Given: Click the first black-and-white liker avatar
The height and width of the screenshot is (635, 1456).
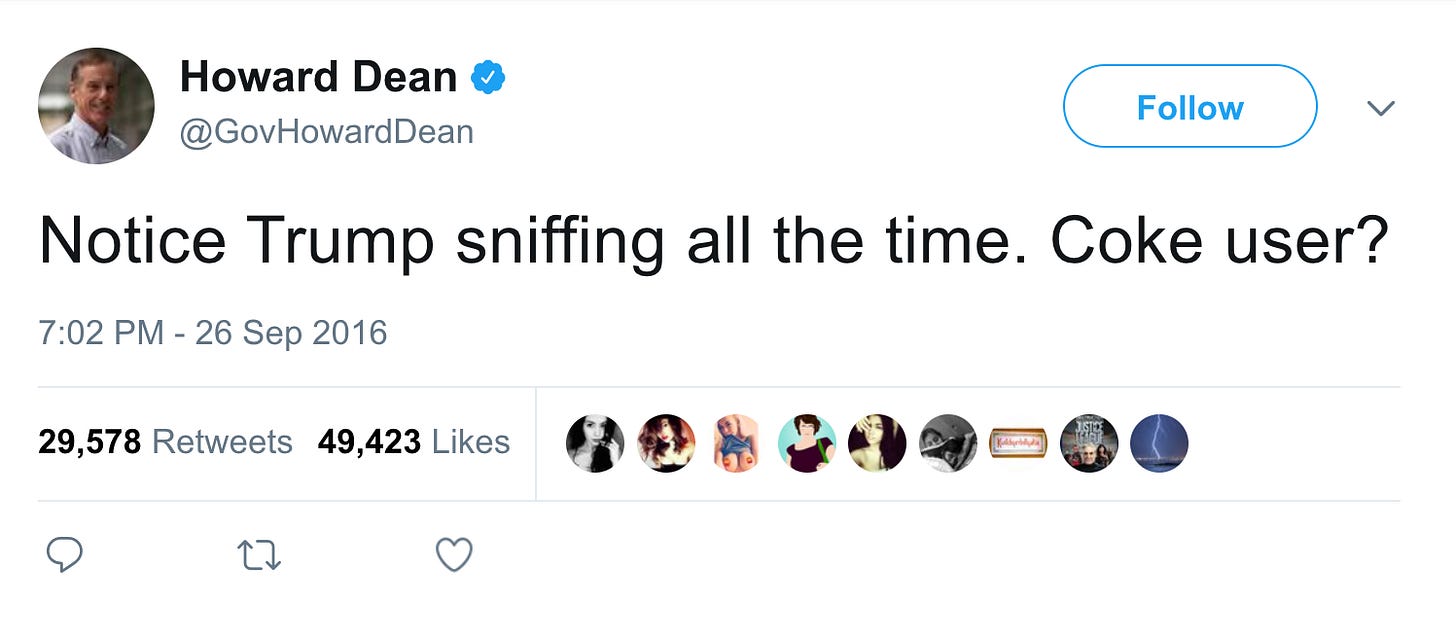Looking at the screenshot, I should tap(595, 443).
